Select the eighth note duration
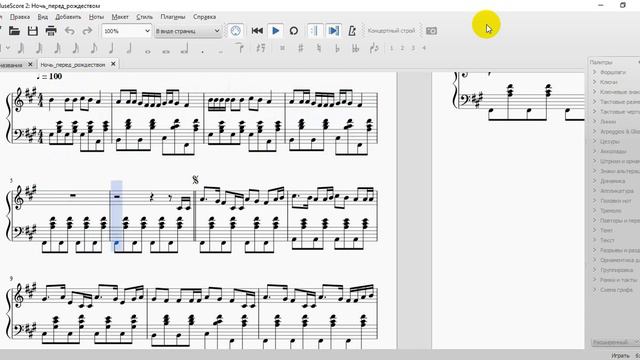This screenshot has height=360, width=640. click(x=93, y=48)
